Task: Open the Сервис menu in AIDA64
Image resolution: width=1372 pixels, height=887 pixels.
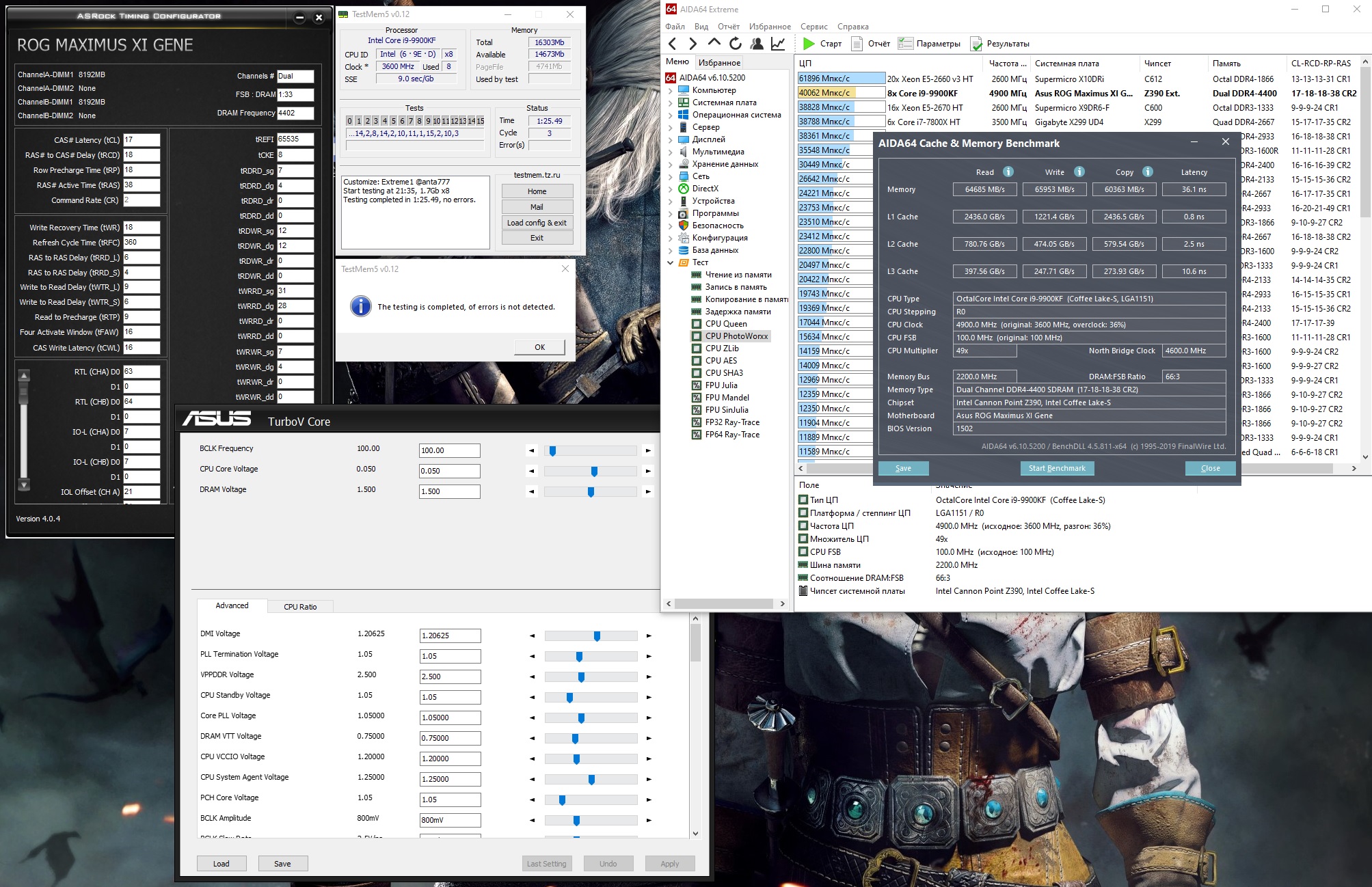Action: [813, 27]
